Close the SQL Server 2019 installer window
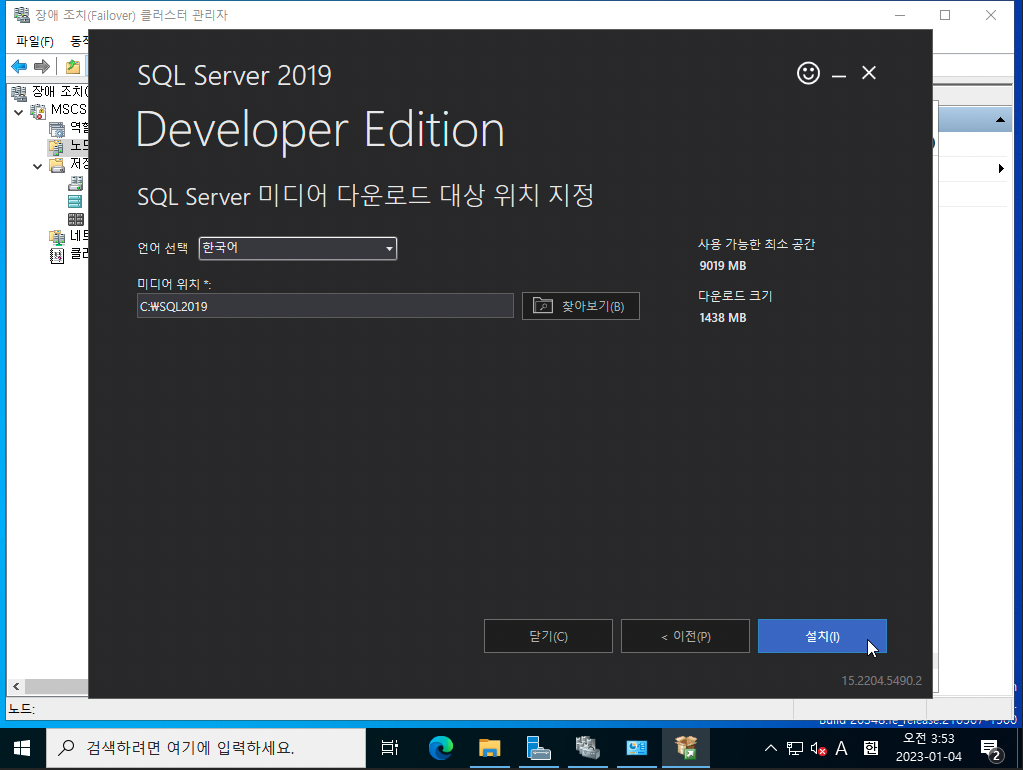The width and height of the screenshot is (1023, 770). point(868,73)
